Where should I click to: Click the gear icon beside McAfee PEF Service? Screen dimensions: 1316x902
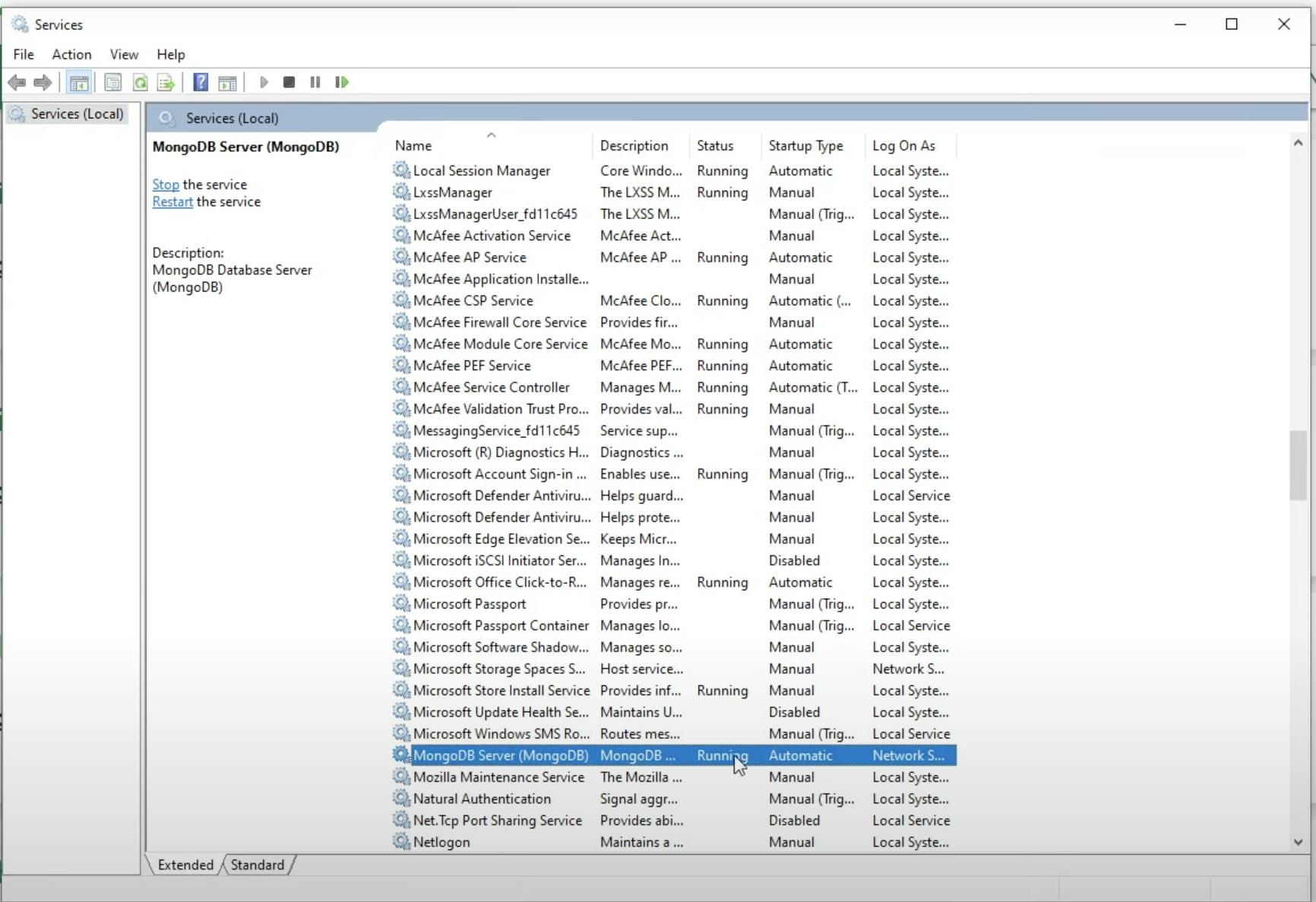click(x=401, y=366)
